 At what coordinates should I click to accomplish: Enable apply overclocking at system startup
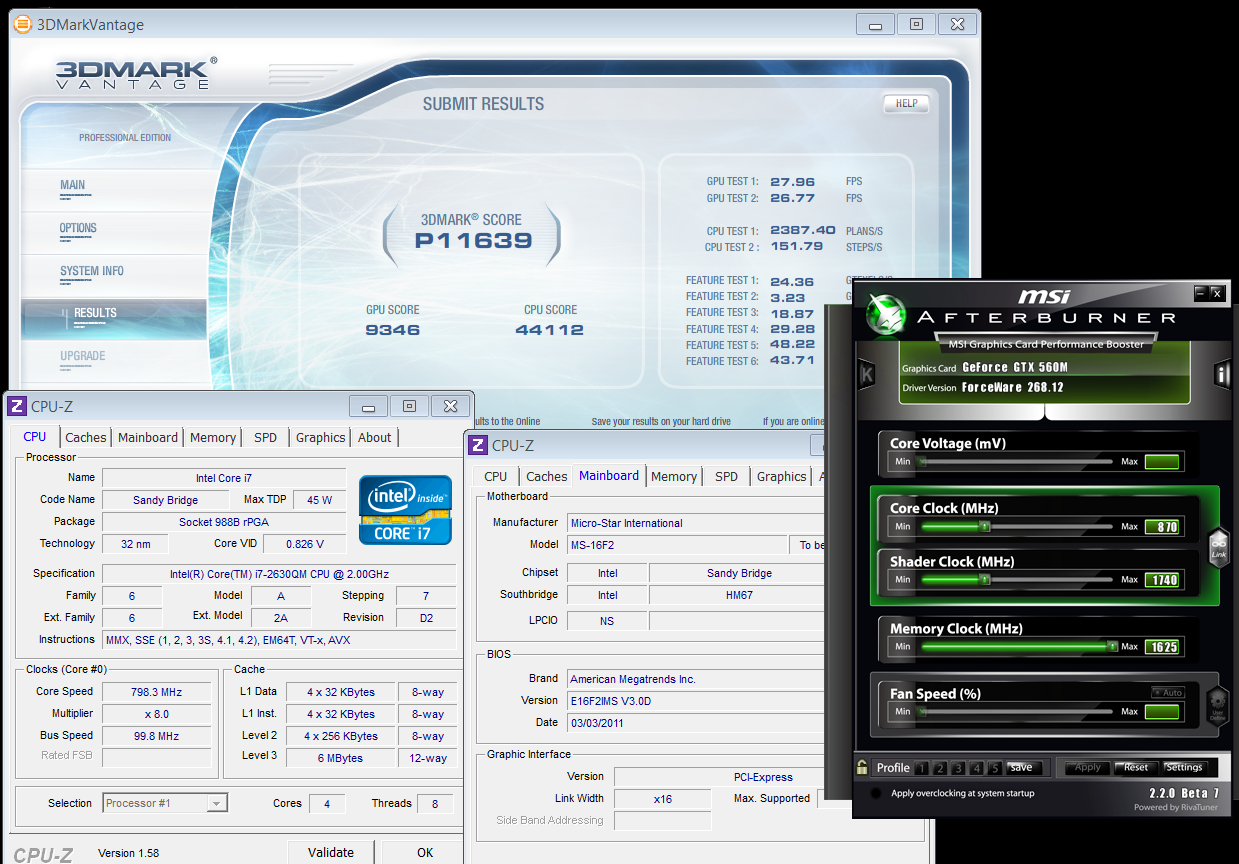tap(876, 793)
